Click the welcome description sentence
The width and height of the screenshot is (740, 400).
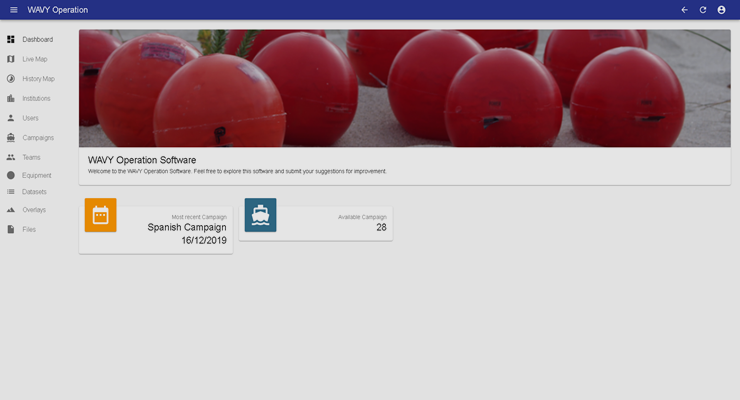point(237,172)
